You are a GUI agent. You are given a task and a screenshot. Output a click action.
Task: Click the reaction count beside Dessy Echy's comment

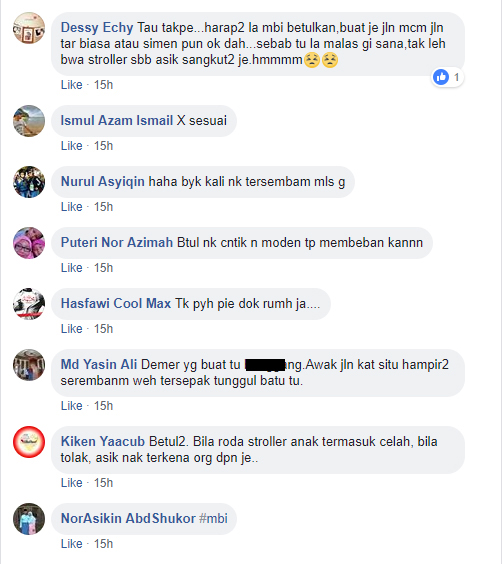tap(456, 77)
